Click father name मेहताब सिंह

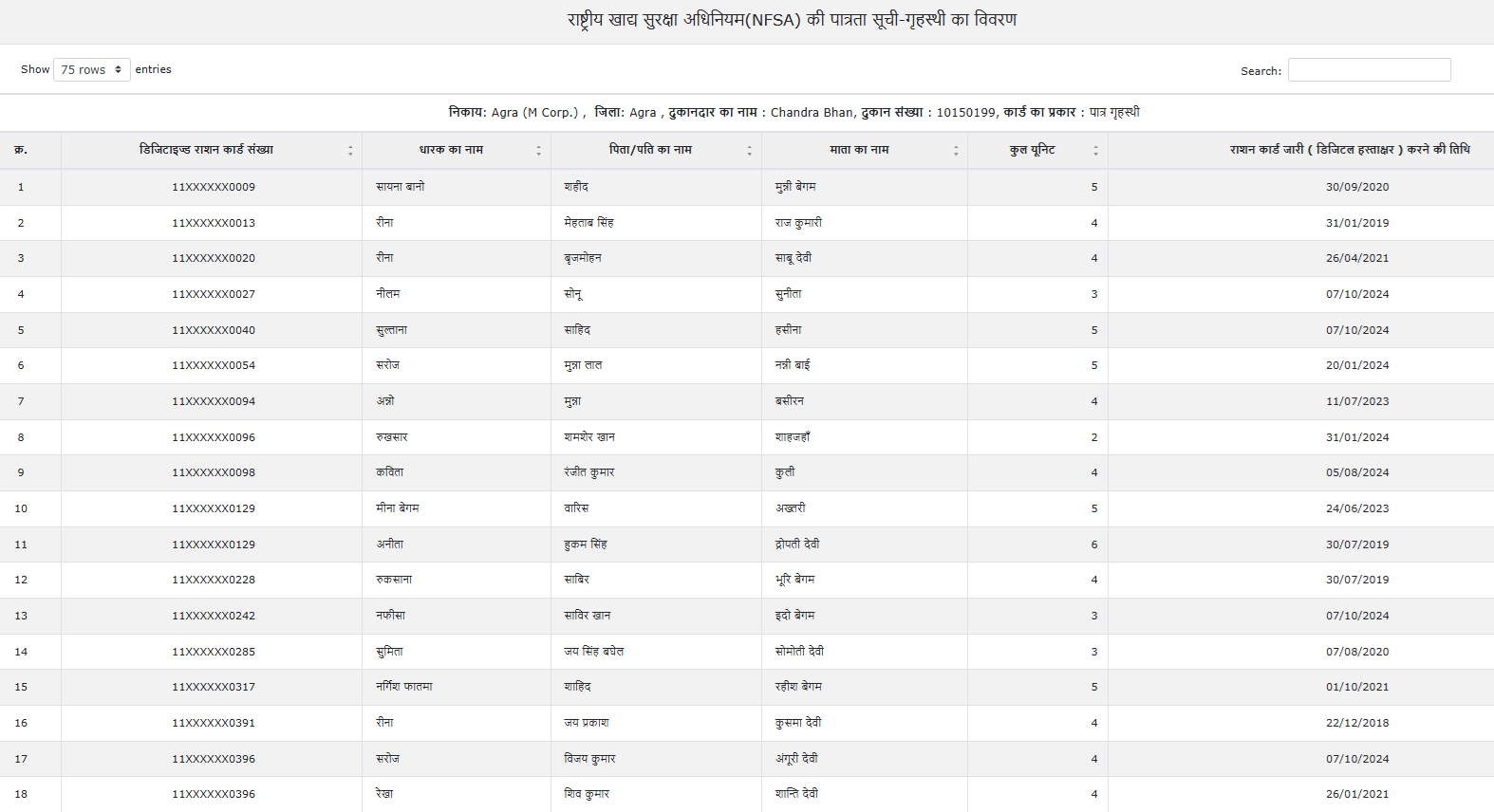588,223
